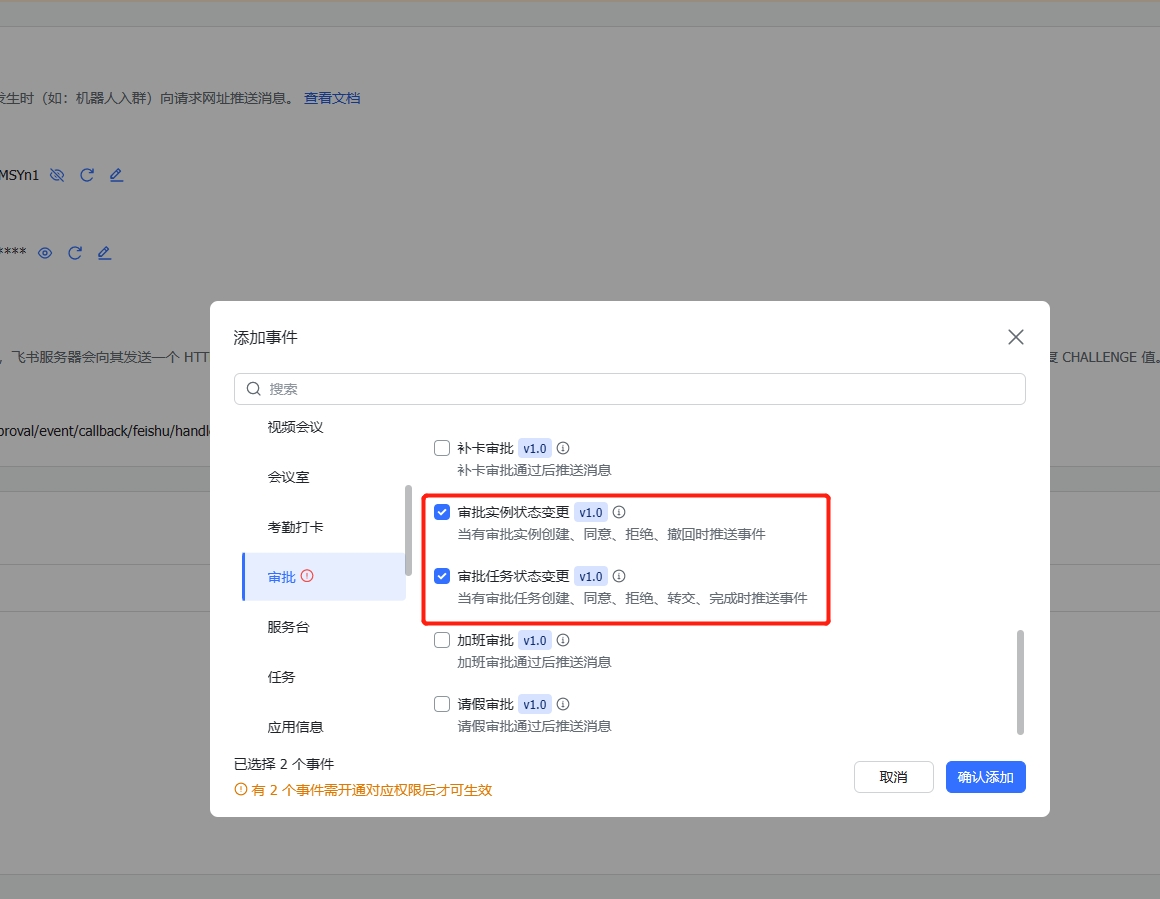Click the 添加事件 dialog title

pyautogui.click(x=266, y=337)
